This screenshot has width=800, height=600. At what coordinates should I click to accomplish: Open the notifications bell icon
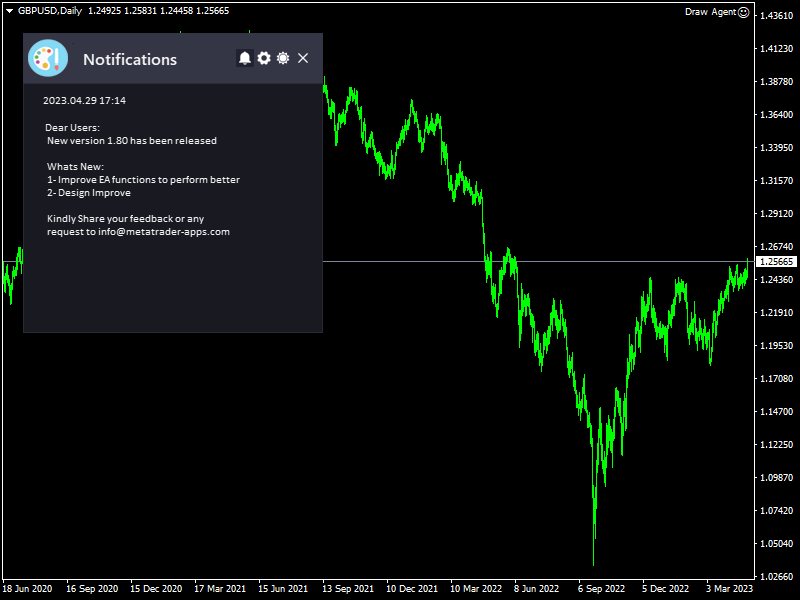tap(245, 59)
